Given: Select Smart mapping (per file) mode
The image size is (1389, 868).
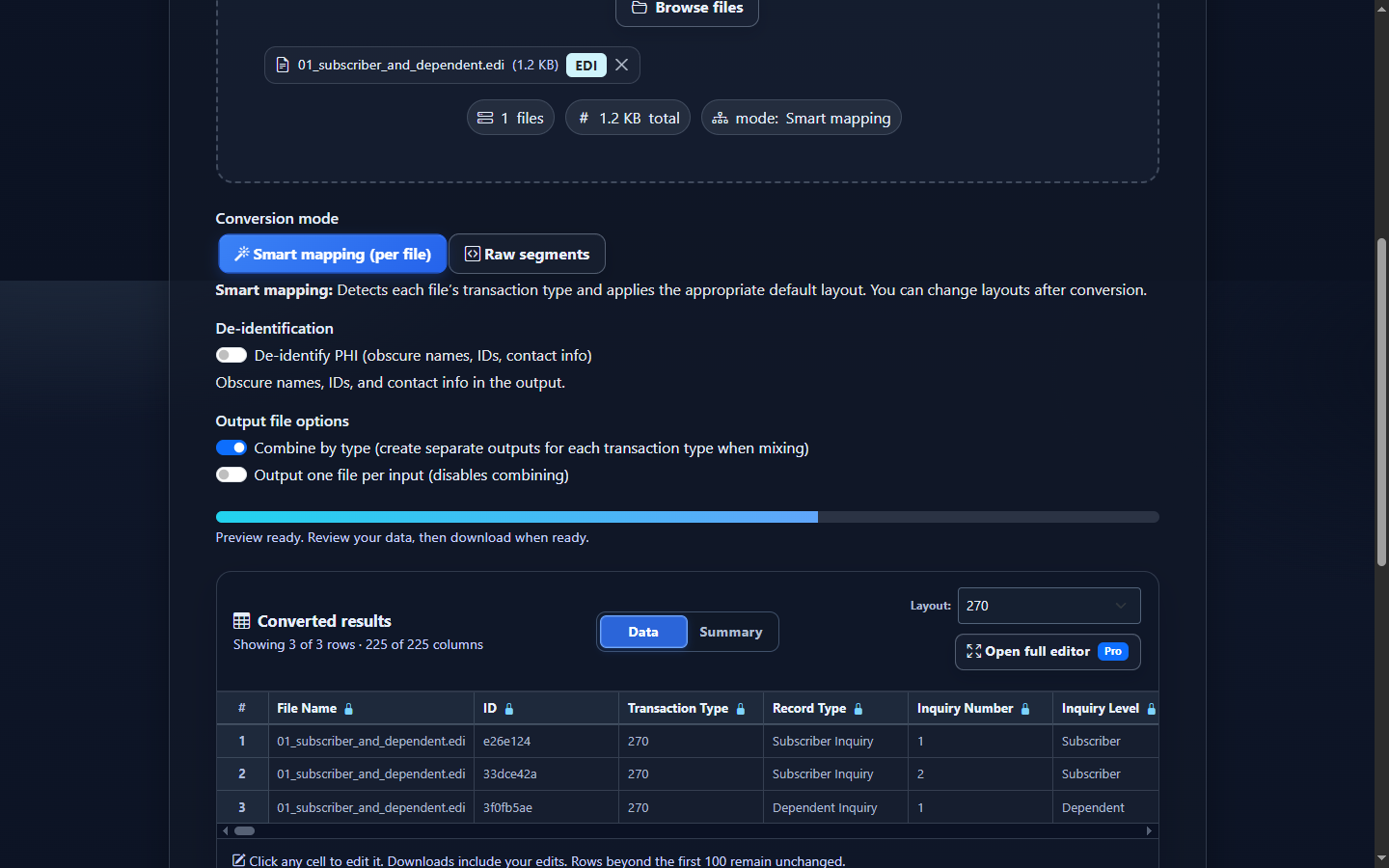Looking at the screenshot, I should pyautogui.click(x=333, y=254).
